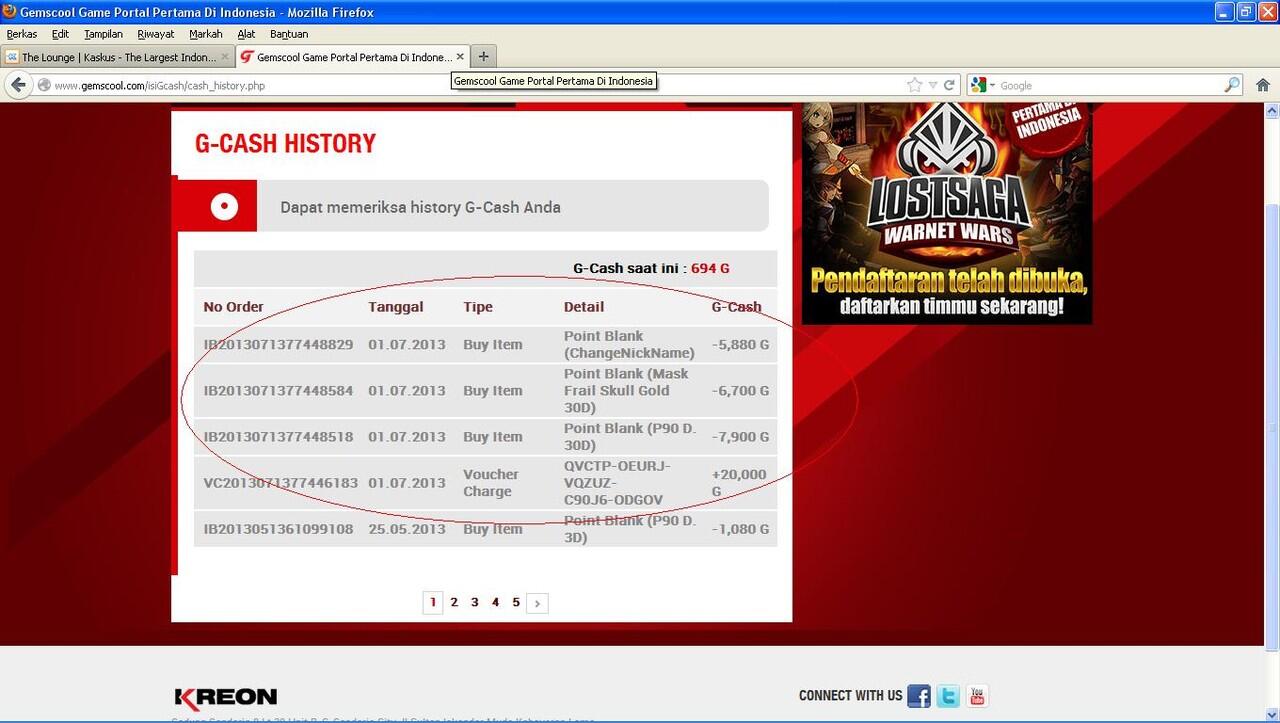Click order number IB2013051361099108
The image size is (1280, 723).
(x=278, y=529)
